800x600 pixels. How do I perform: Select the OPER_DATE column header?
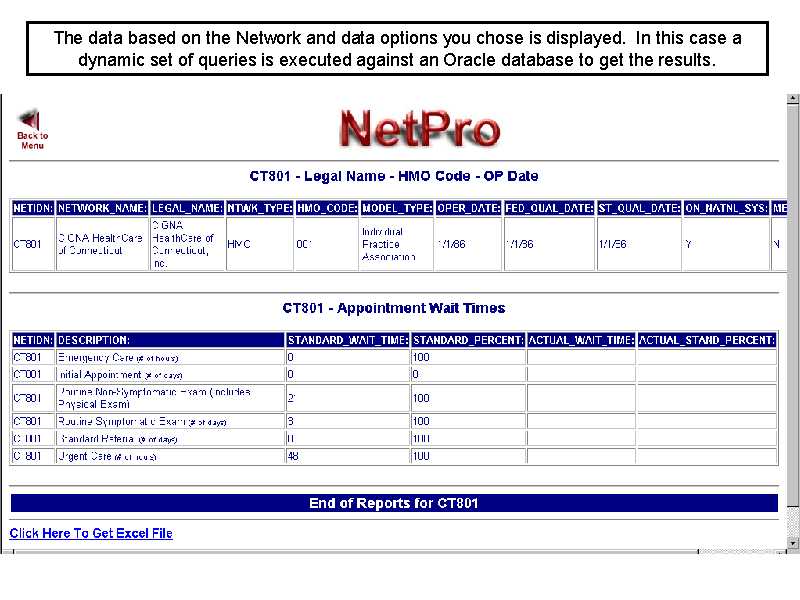(x=468, y=209)
